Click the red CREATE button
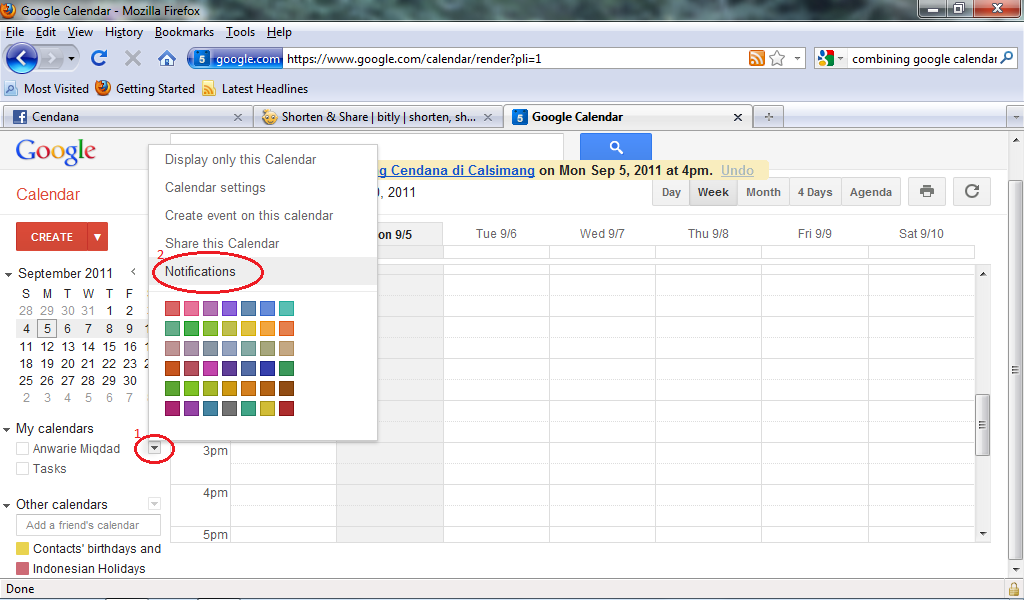Image resolution: width=1024 pixels, height=600 pixels. (52, 237)
